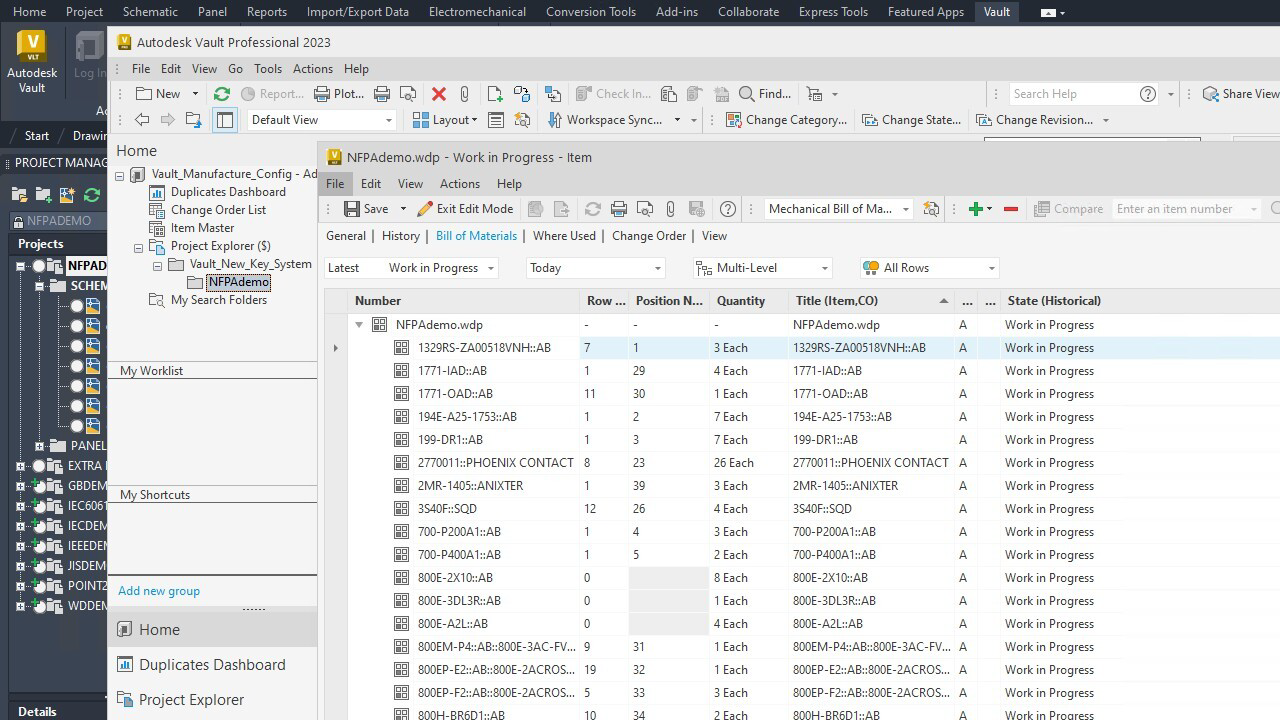Open the Tools menu in Vault
1280x720 pixels.
coord(268,69)
